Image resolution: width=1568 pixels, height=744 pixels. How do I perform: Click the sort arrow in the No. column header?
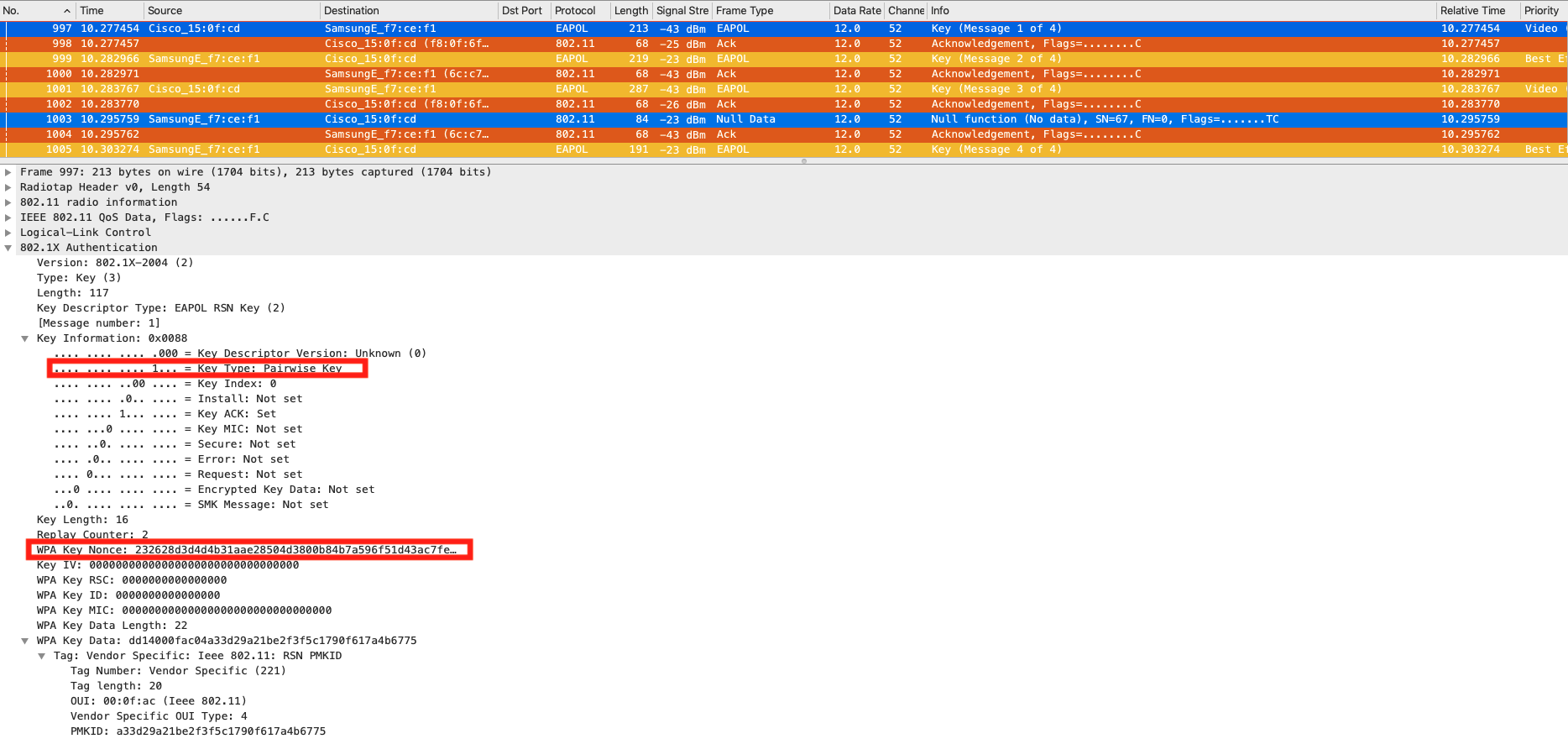point(67,11)
